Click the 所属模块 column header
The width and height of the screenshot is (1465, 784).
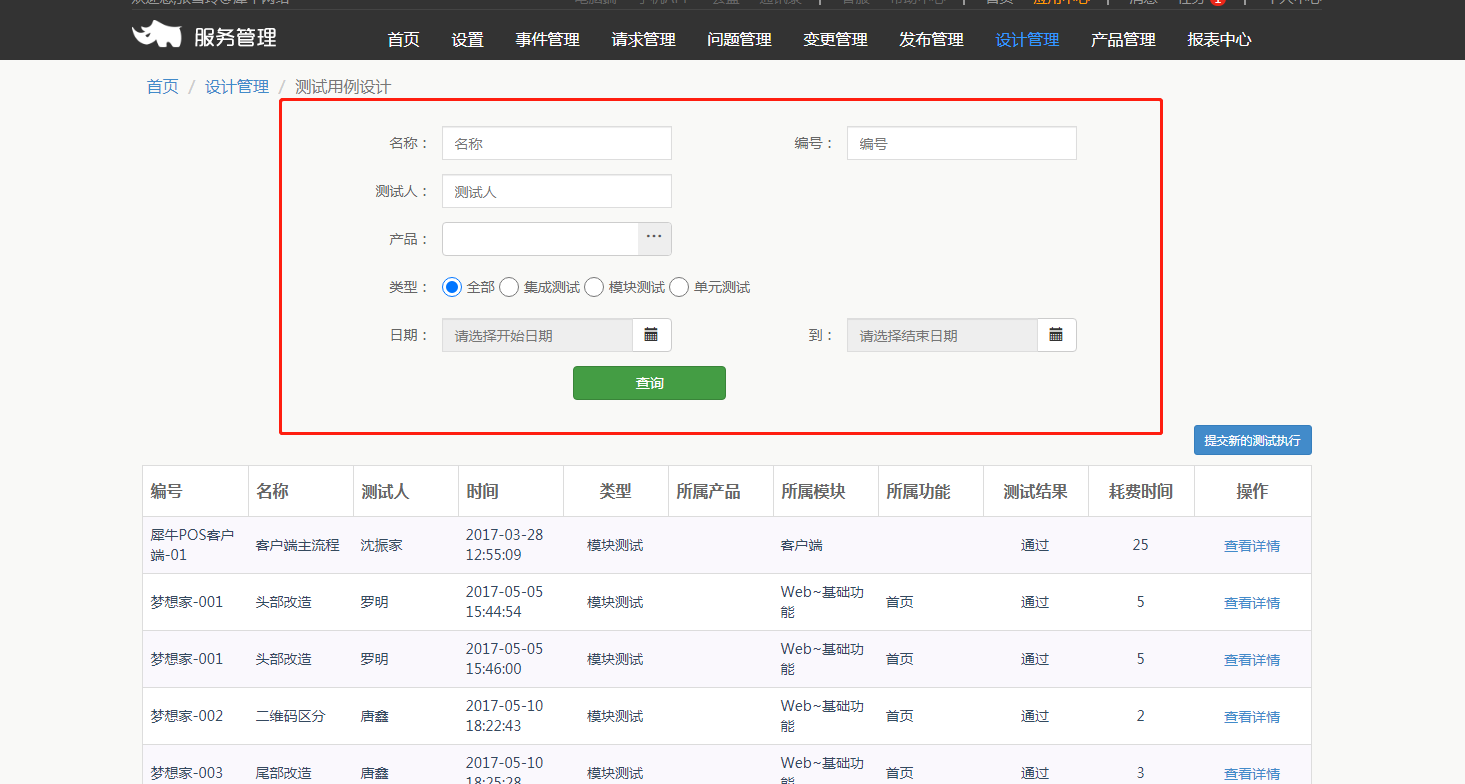(x=826, y=491)
